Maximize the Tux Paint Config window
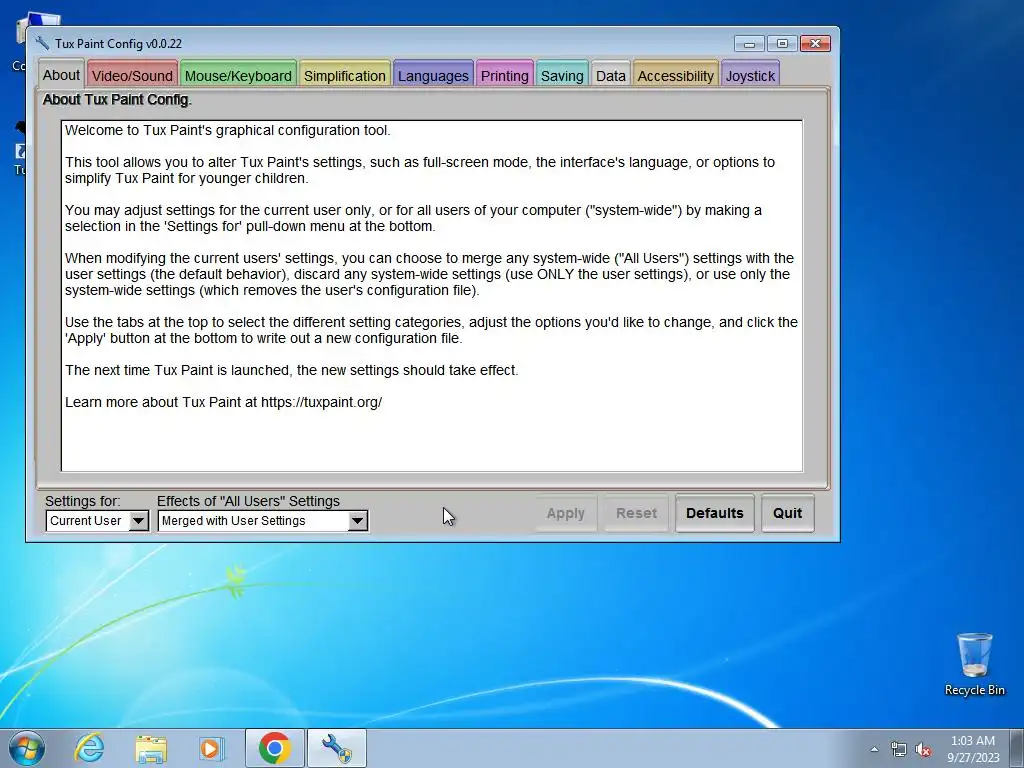1024x768 pixels. coord(782,44)
